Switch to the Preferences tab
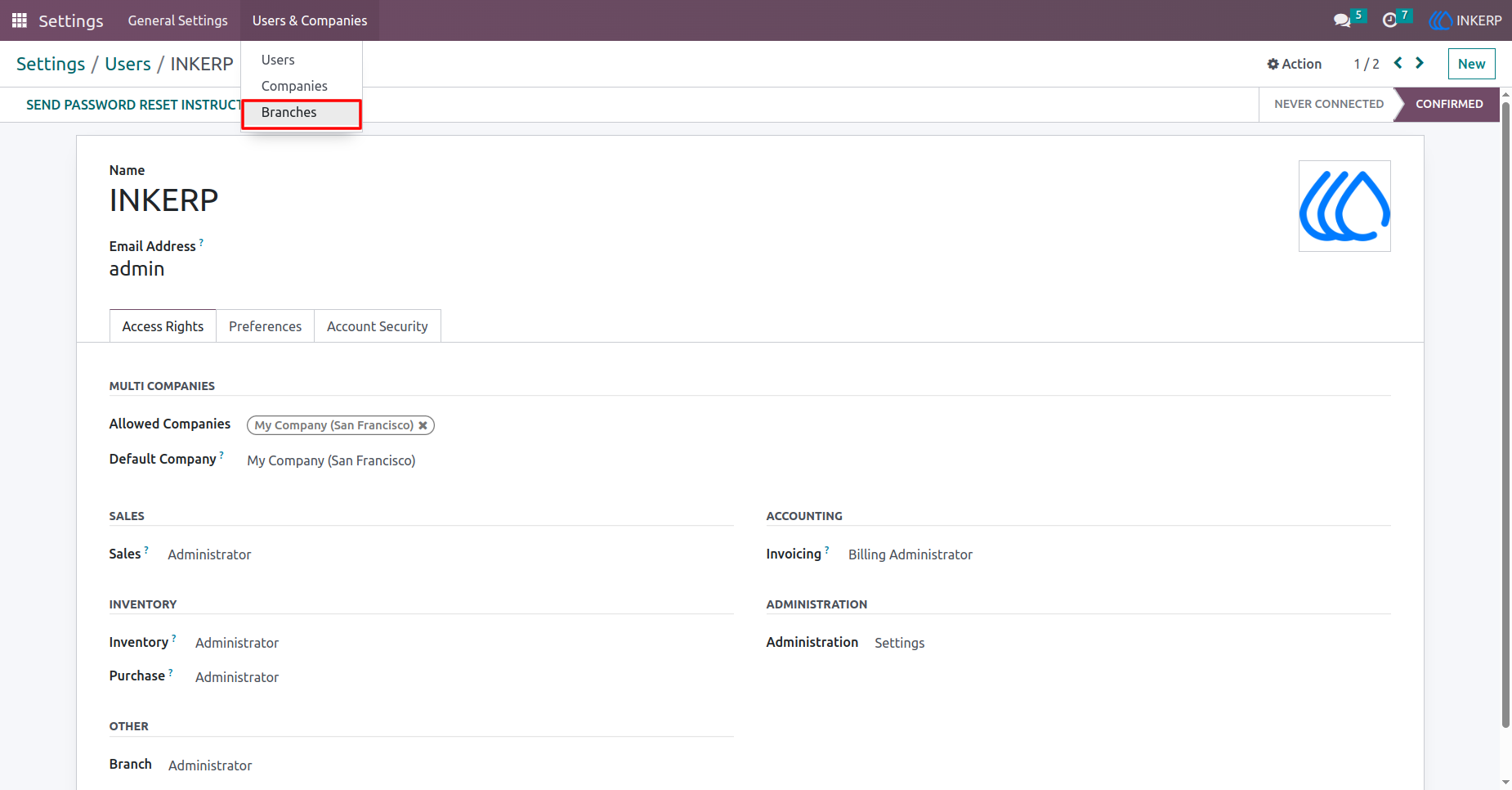Screen dimensions: 1512x790 tap(265, 326)
